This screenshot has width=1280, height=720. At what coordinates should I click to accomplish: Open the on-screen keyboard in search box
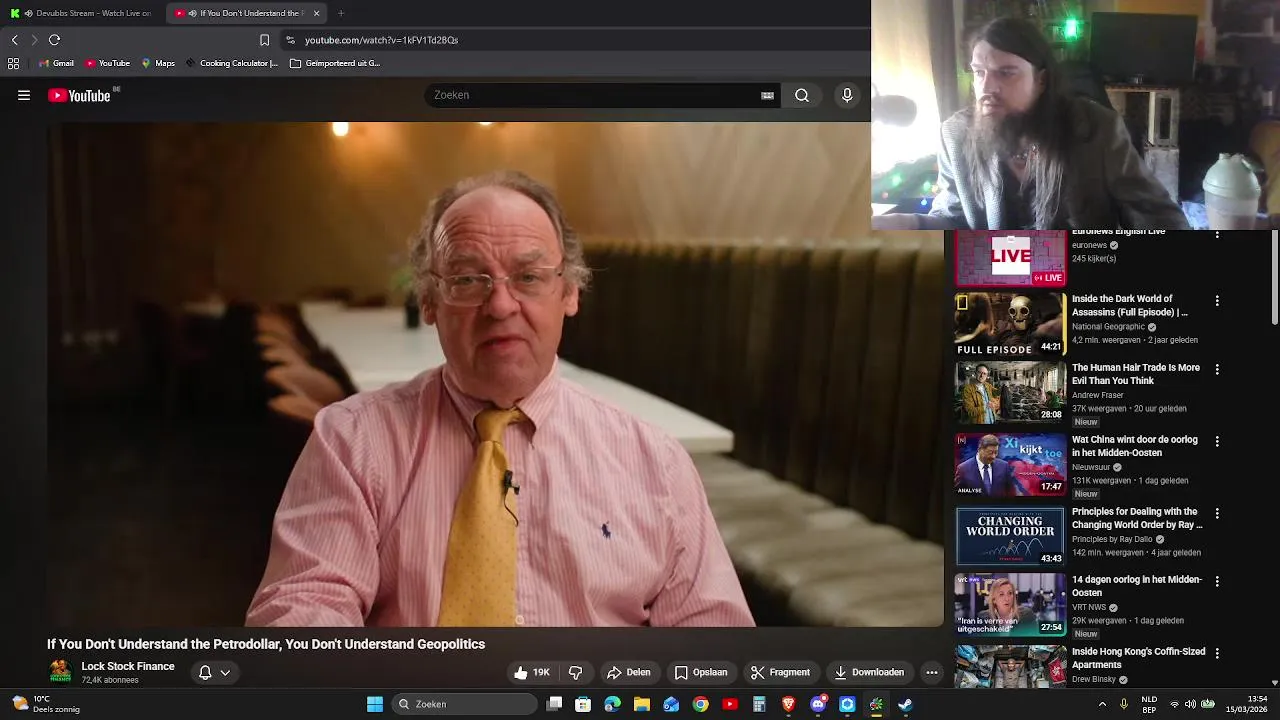(767, 96)
